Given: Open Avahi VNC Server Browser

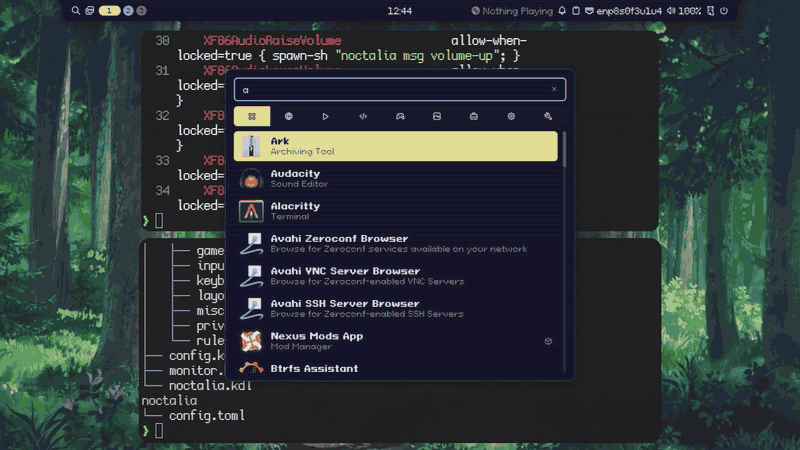Looking at the screenshot, I should click(x=396, y=276).
